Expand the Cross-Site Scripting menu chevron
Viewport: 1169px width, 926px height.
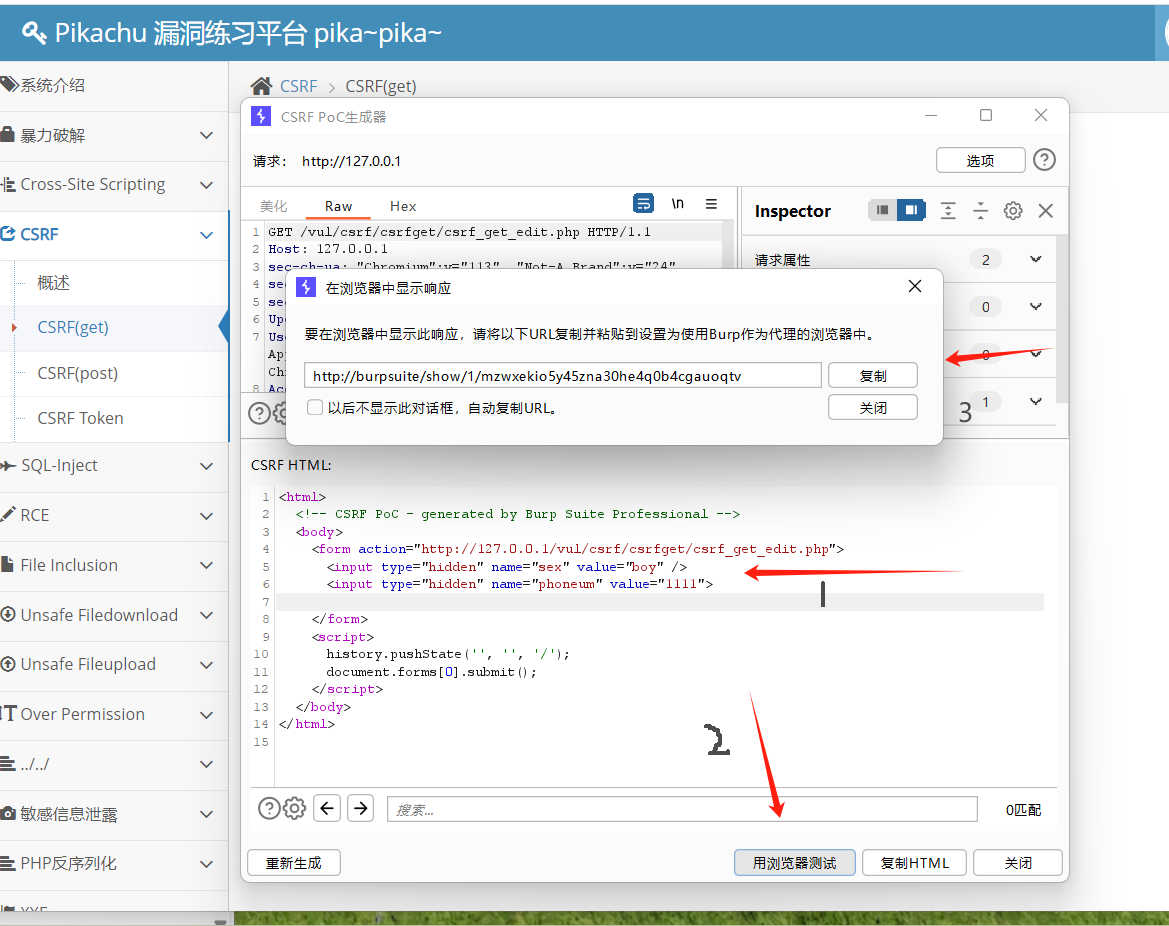click(x=207, y=185)
